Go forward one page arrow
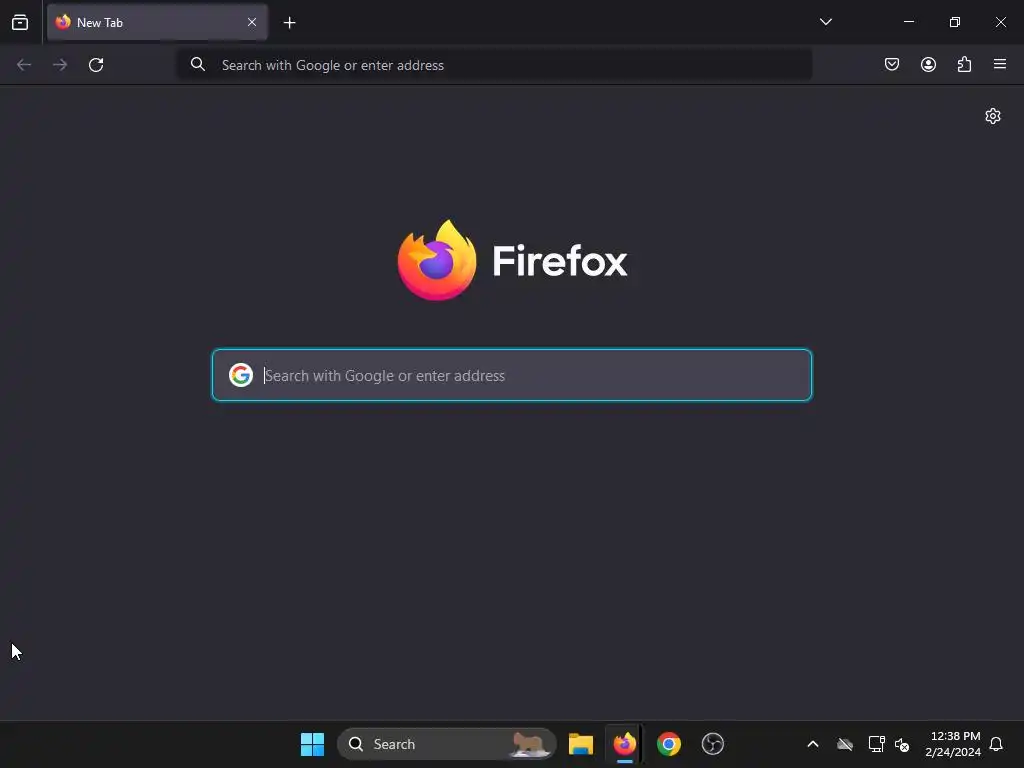 (60, 65)
